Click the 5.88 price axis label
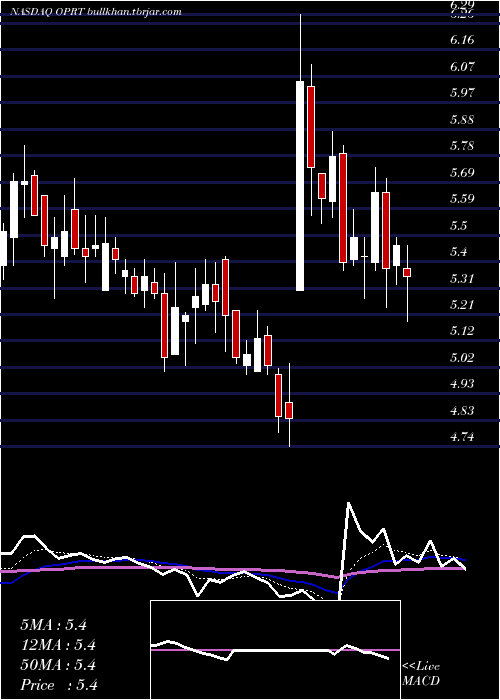This screenshot has height=700, width=500. click(x=462, y=120)
